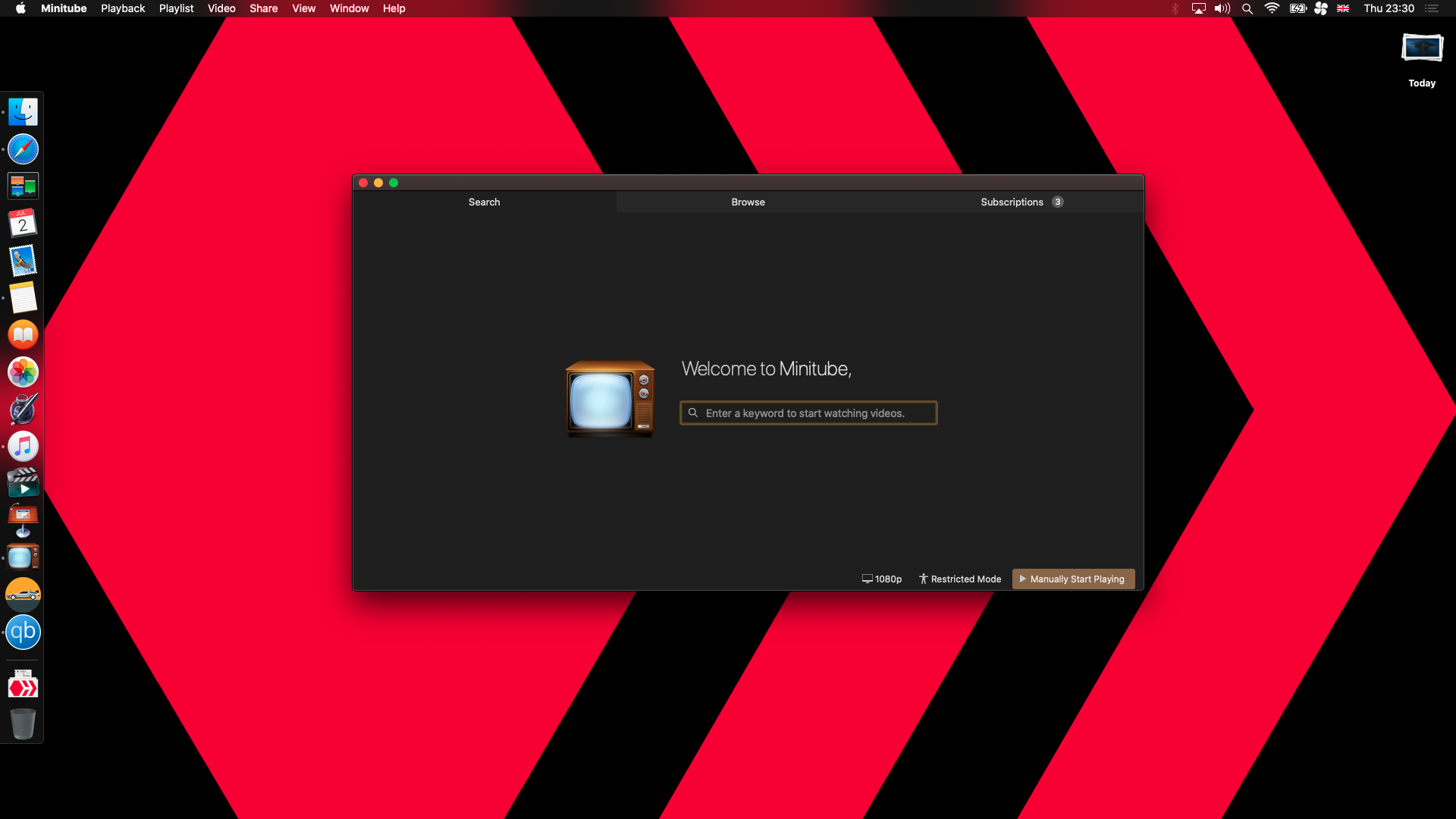
Task: Open the volume control in menu bar
Action: [x=1222, y=8]
